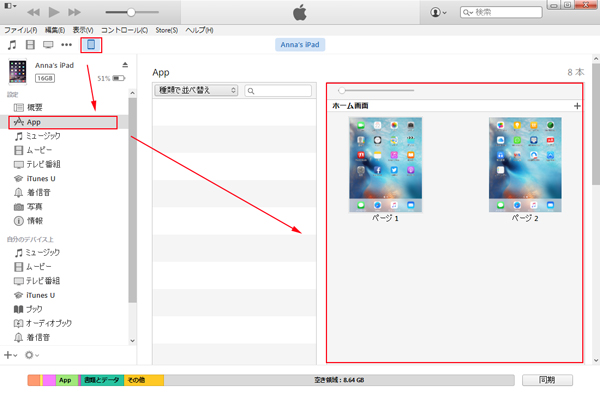600x395 pixels.
Task: Adjust the playback volume slider
Action: [x=132, y=12]
